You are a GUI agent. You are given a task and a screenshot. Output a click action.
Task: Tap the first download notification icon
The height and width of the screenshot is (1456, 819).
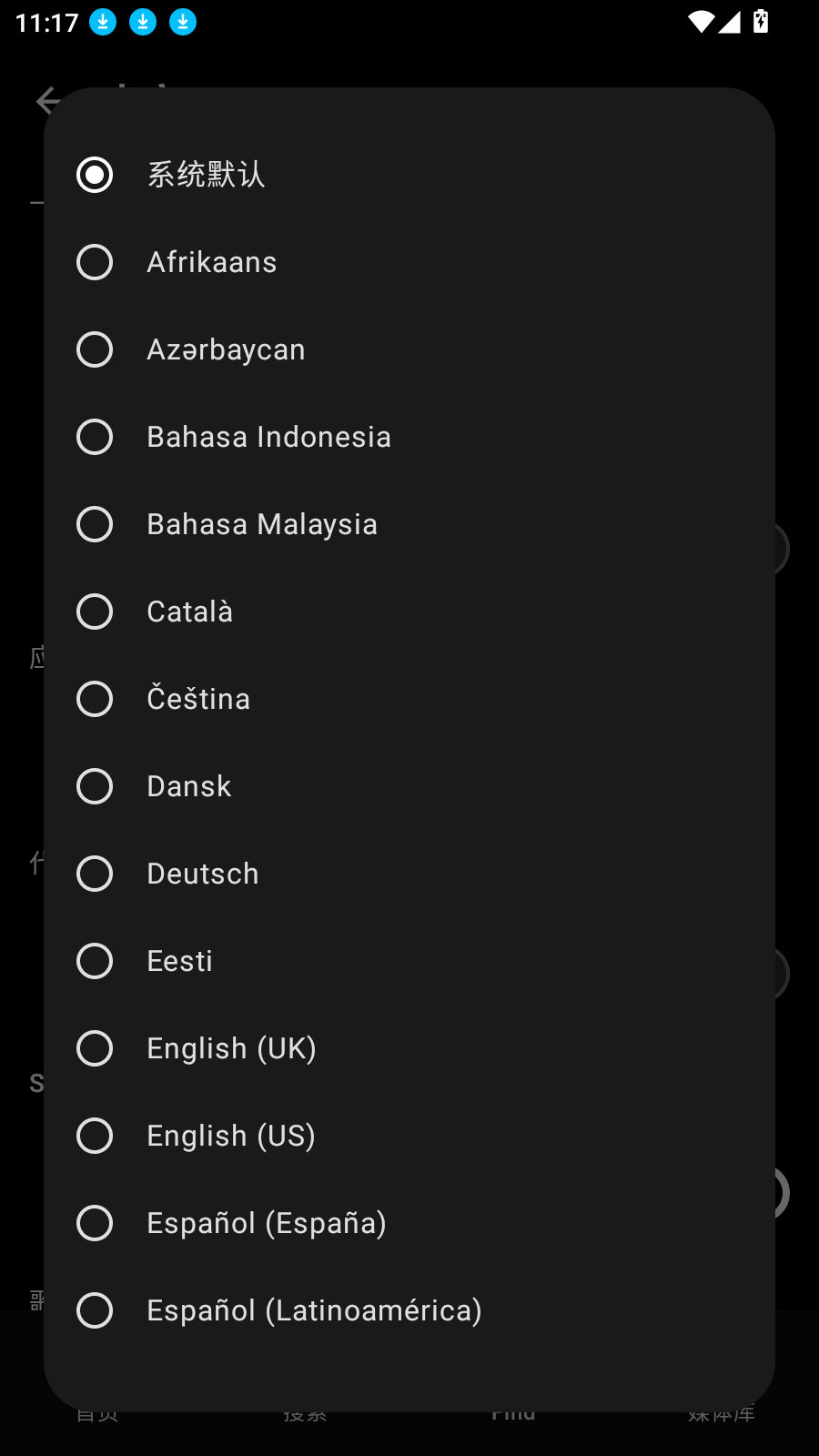(103, 22)
